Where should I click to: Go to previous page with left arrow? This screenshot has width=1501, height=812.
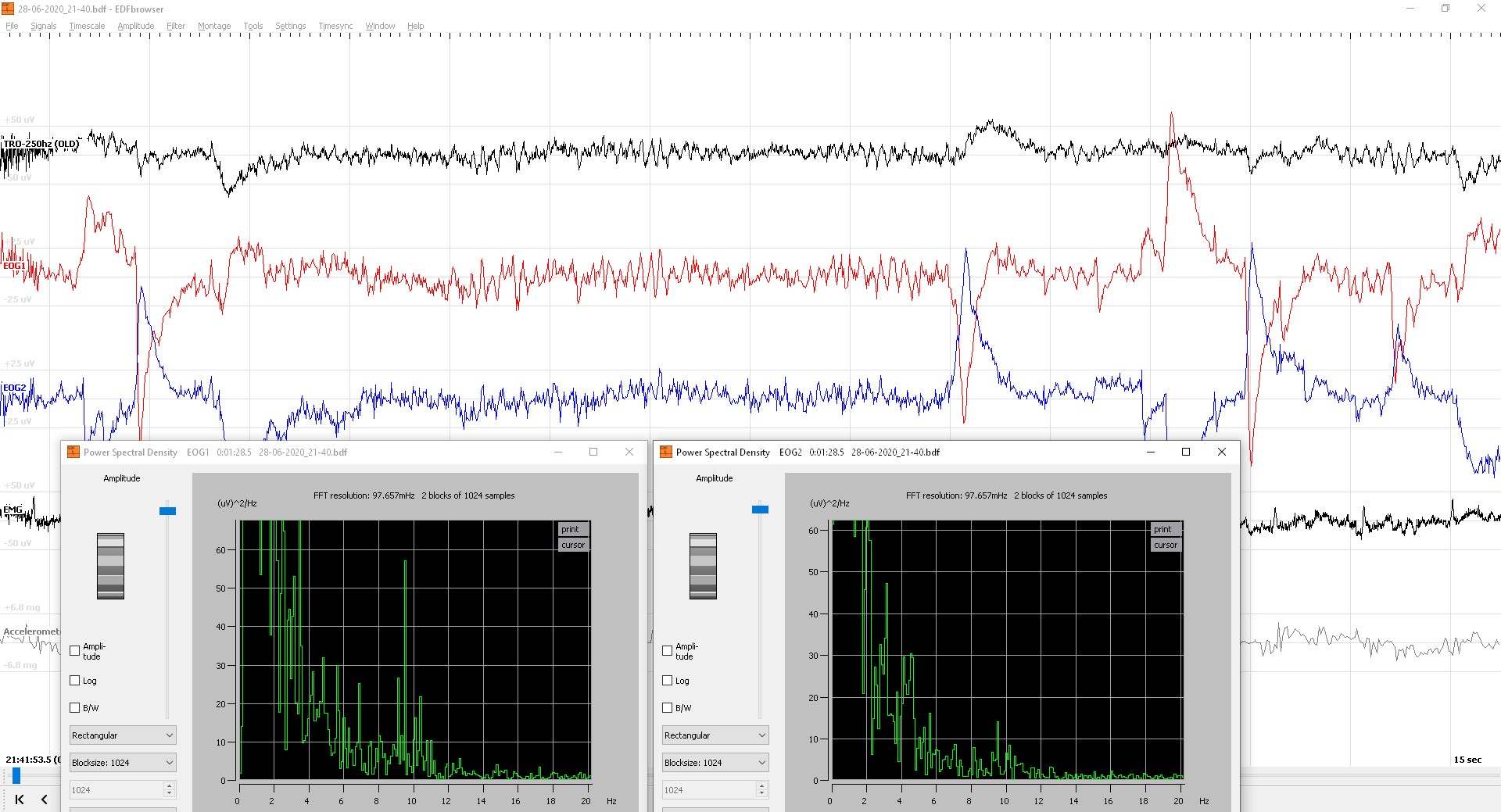45,799
